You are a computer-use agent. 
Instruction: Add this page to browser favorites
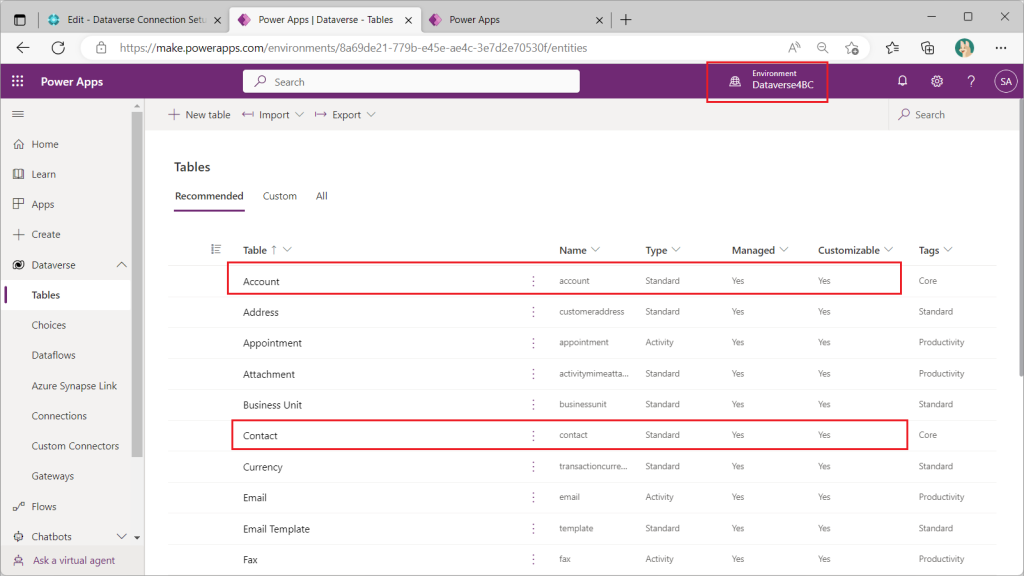[852, 48]
